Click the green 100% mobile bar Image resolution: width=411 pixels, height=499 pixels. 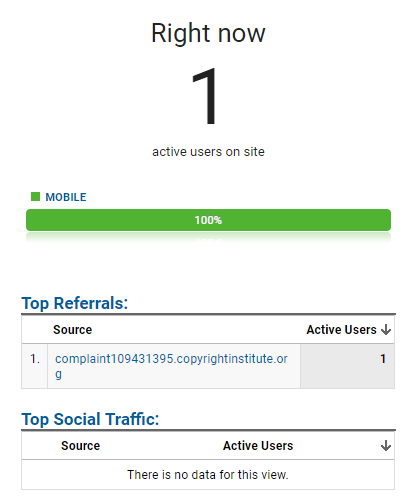[208, 220]
